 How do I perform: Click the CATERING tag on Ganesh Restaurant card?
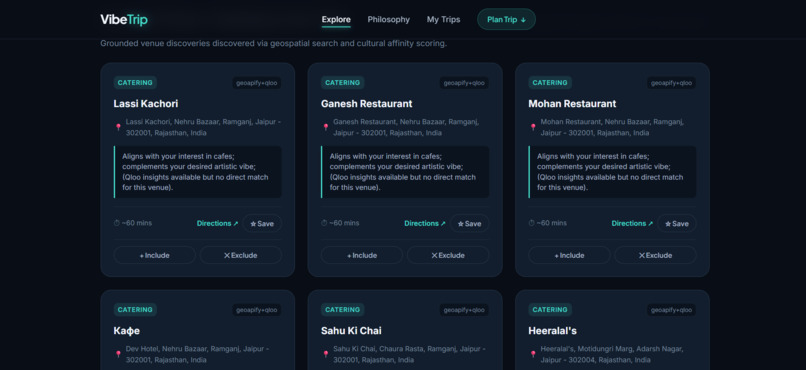(x=342, y=83)
